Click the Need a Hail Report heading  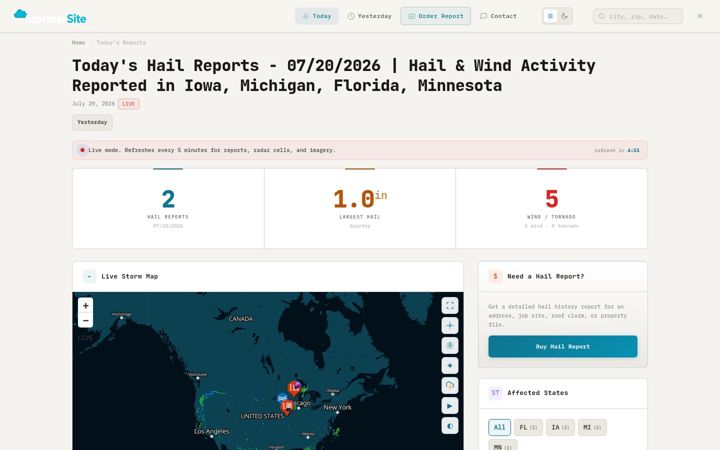pyautogui.click(x=546, y=276)
